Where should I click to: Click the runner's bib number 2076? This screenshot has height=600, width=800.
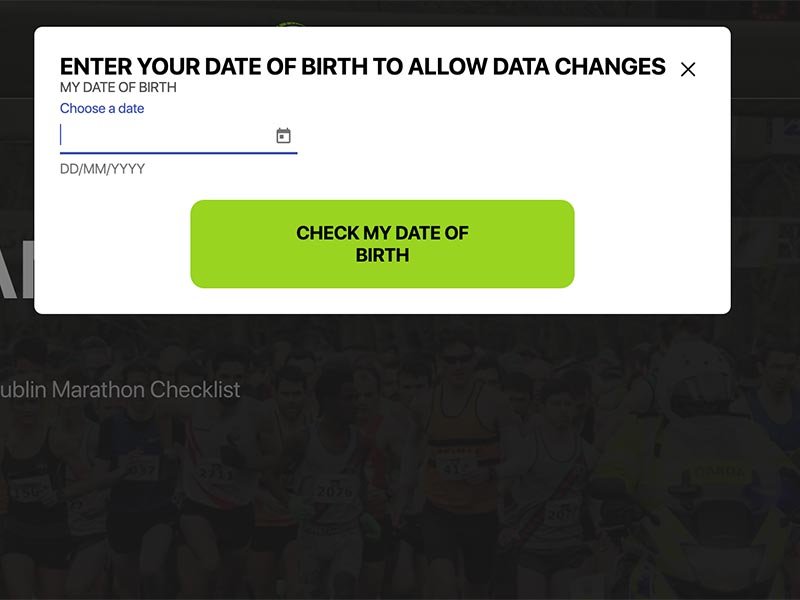[335, 491]
